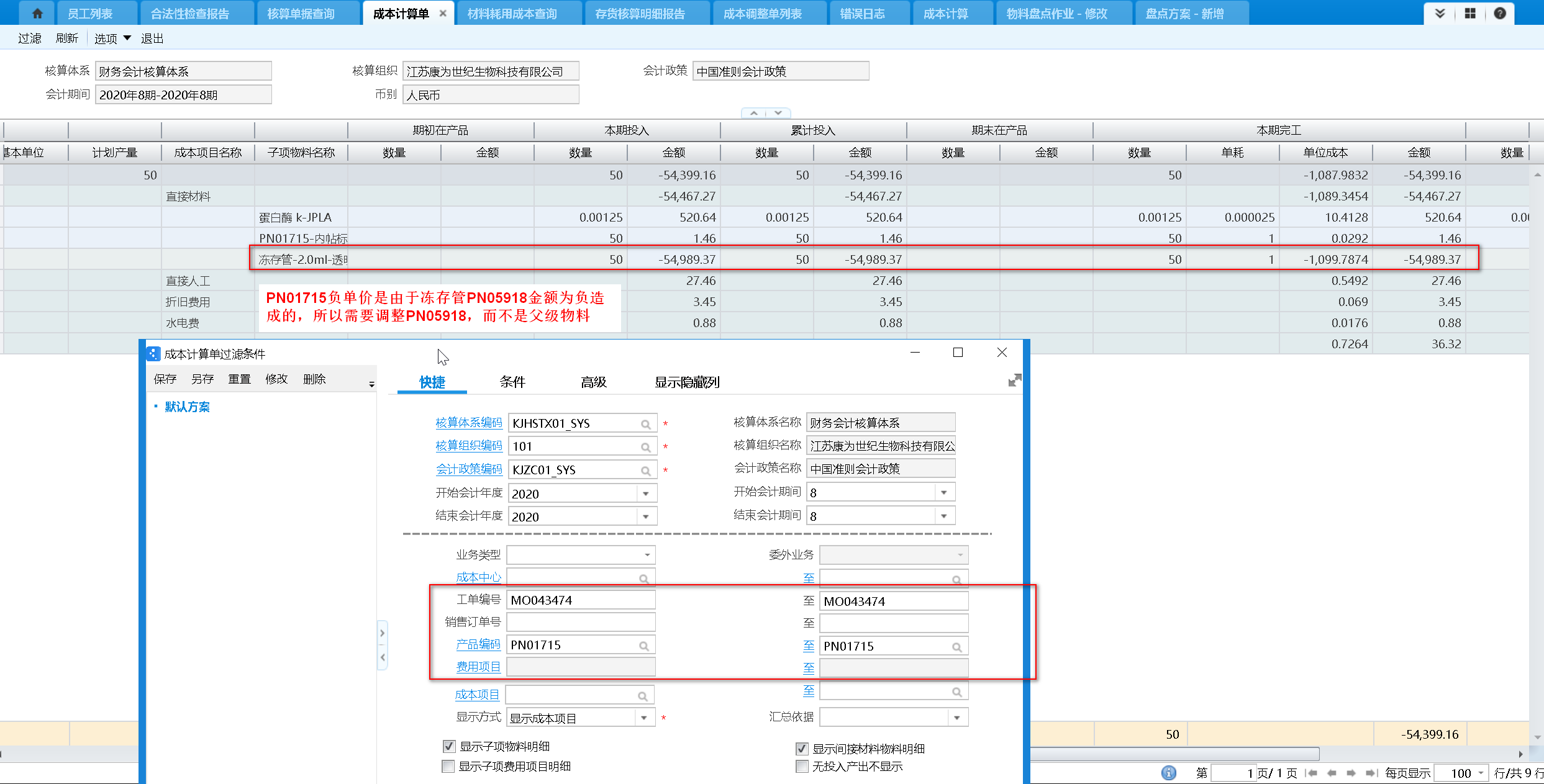
Task: Click search icon in 成本项目 至 field
Action: (957, 692)
